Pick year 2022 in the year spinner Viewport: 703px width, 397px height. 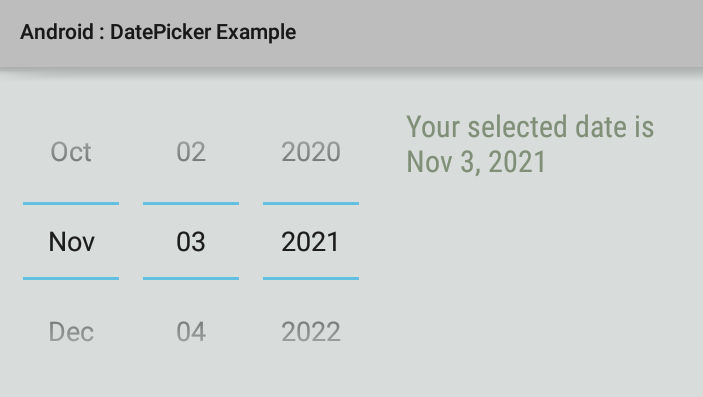click(x=311, y=332)
